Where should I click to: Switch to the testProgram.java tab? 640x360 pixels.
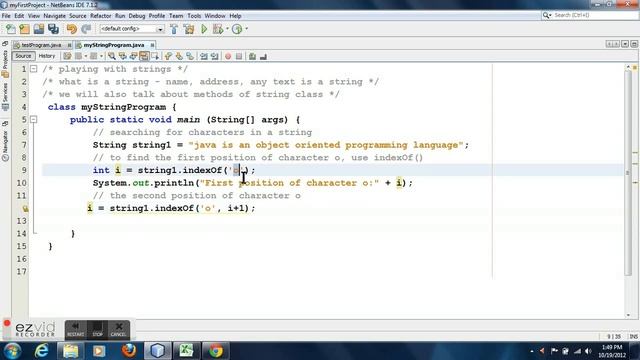[x=41, y=45]
